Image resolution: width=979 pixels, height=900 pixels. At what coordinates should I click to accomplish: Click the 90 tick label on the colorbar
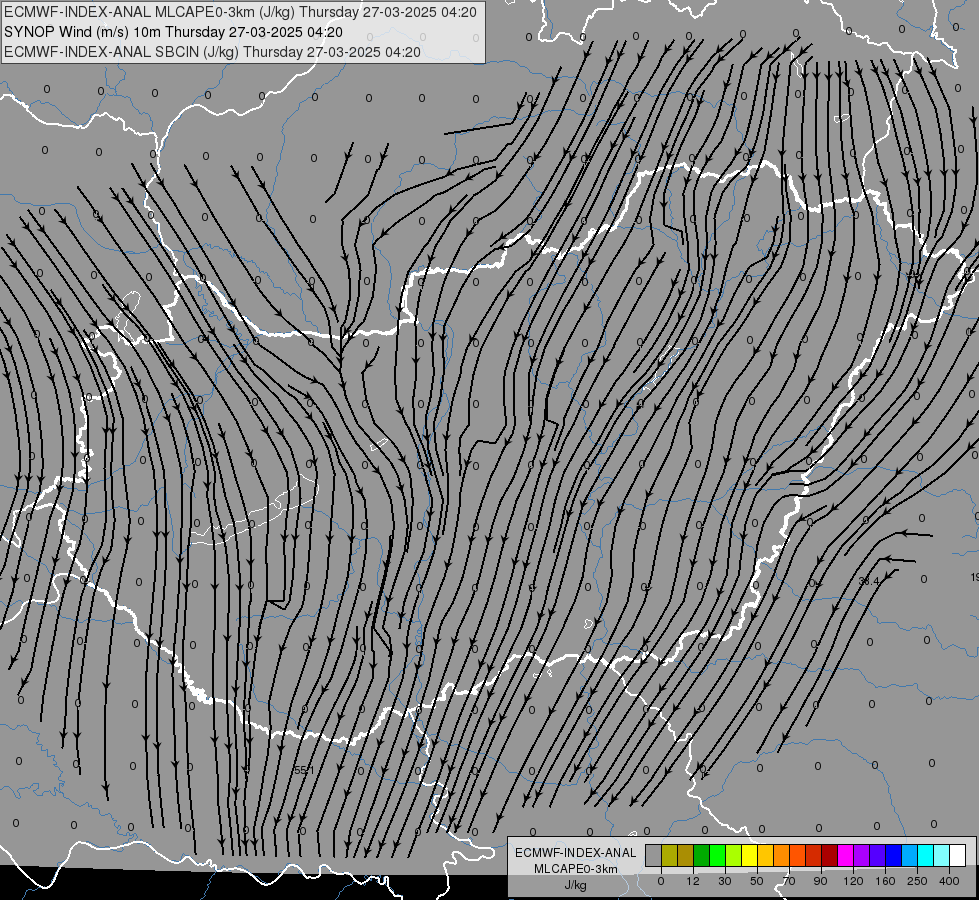tap(820, 881)
